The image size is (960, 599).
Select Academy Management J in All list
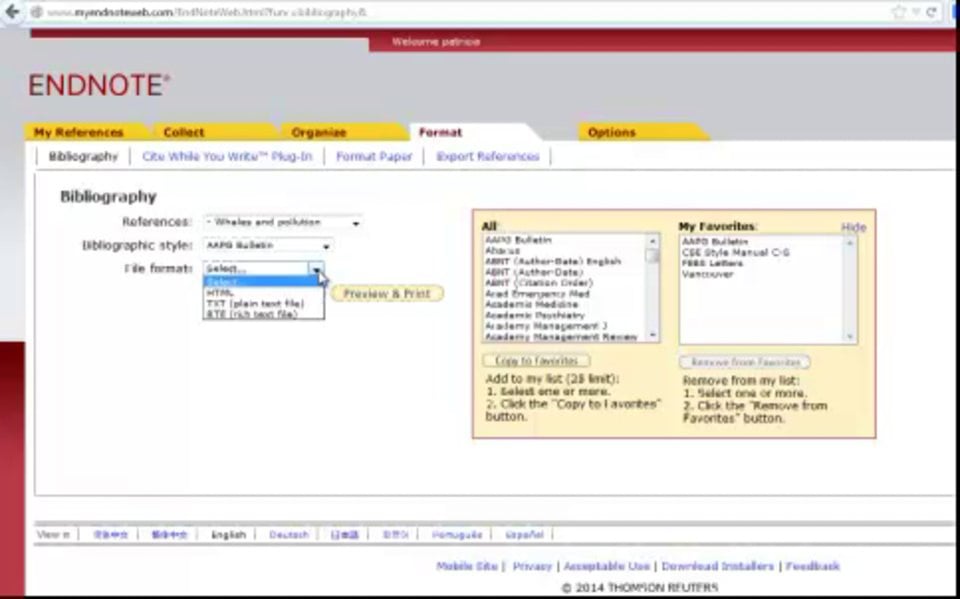pyautogui.click(x=546, y=326)
